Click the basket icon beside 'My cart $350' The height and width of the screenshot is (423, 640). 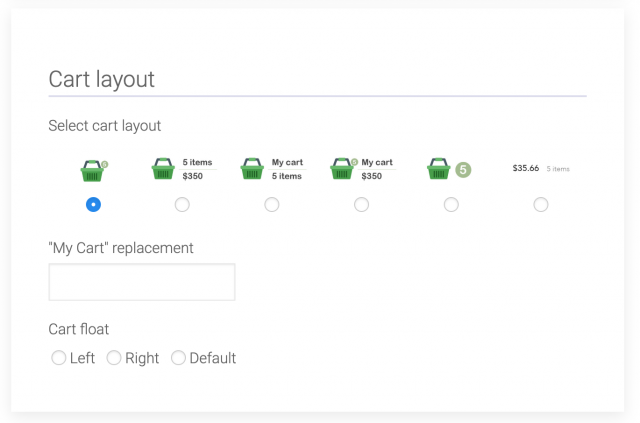tap(343, 170)
